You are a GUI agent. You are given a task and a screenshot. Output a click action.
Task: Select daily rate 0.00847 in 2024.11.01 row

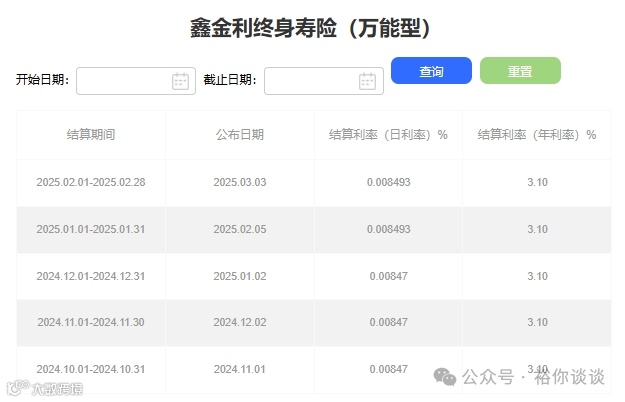[x=389, y=369]
